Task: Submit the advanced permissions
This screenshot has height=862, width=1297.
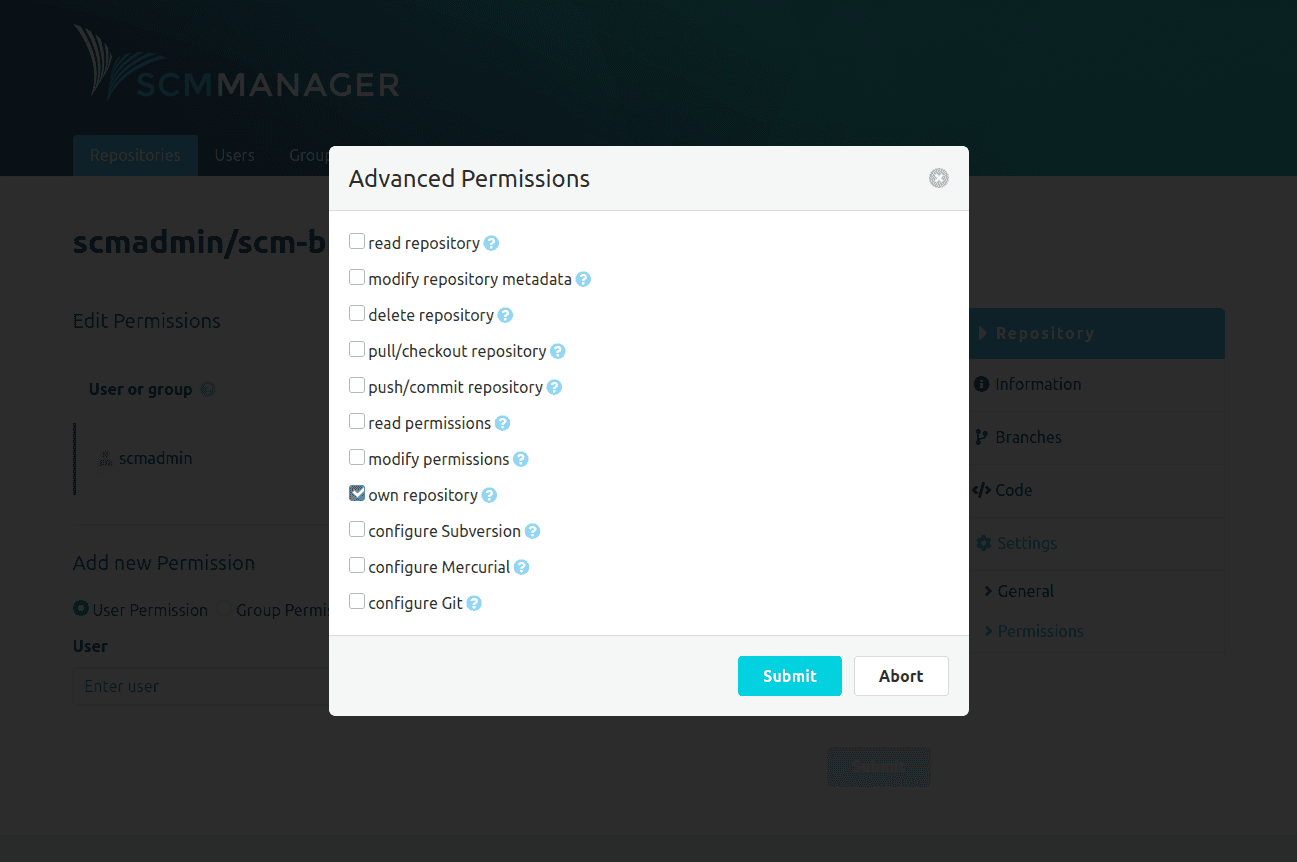Action: 790,676
